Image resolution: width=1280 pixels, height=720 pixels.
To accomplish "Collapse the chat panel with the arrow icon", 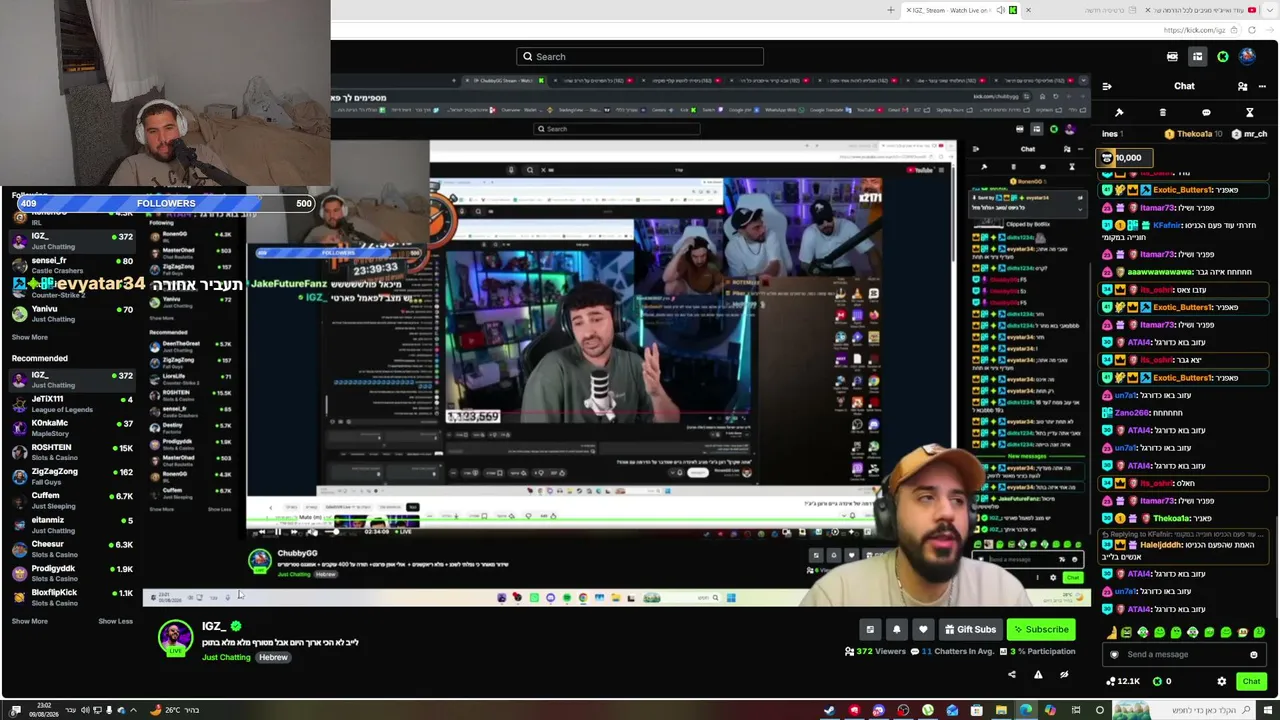I will click(x=1107, y=86).
